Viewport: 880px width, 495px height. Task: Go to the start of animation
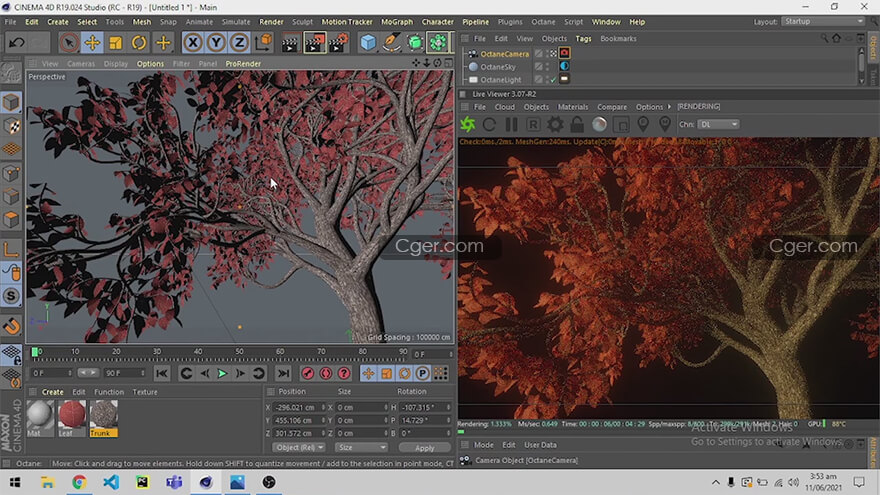pos(162,373)
